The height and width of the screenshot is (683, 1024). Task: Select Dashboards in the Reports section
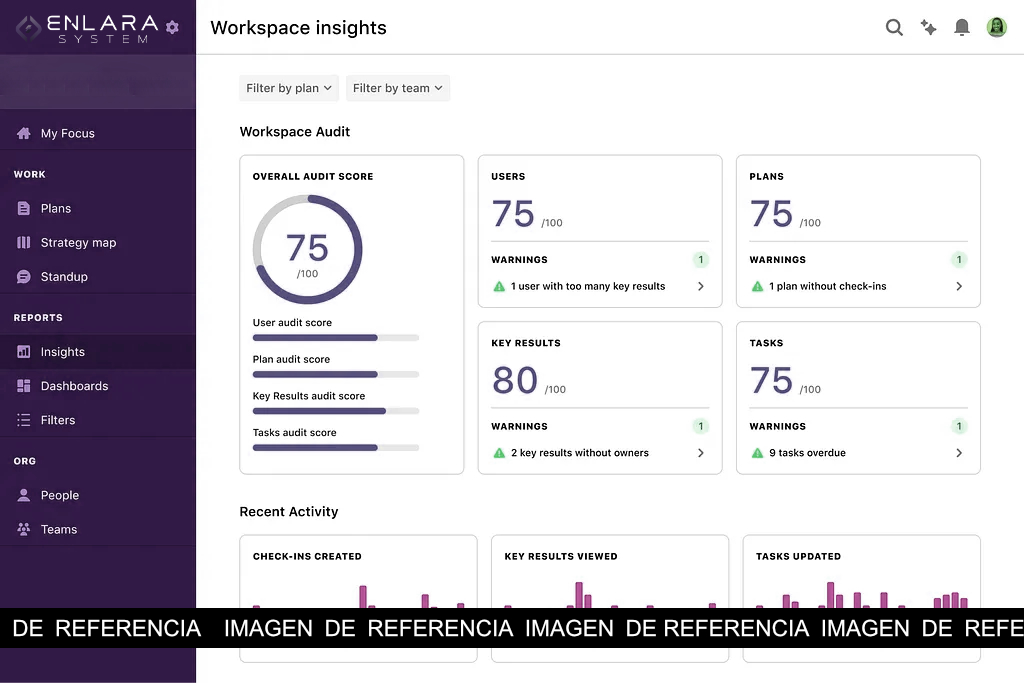74,386
